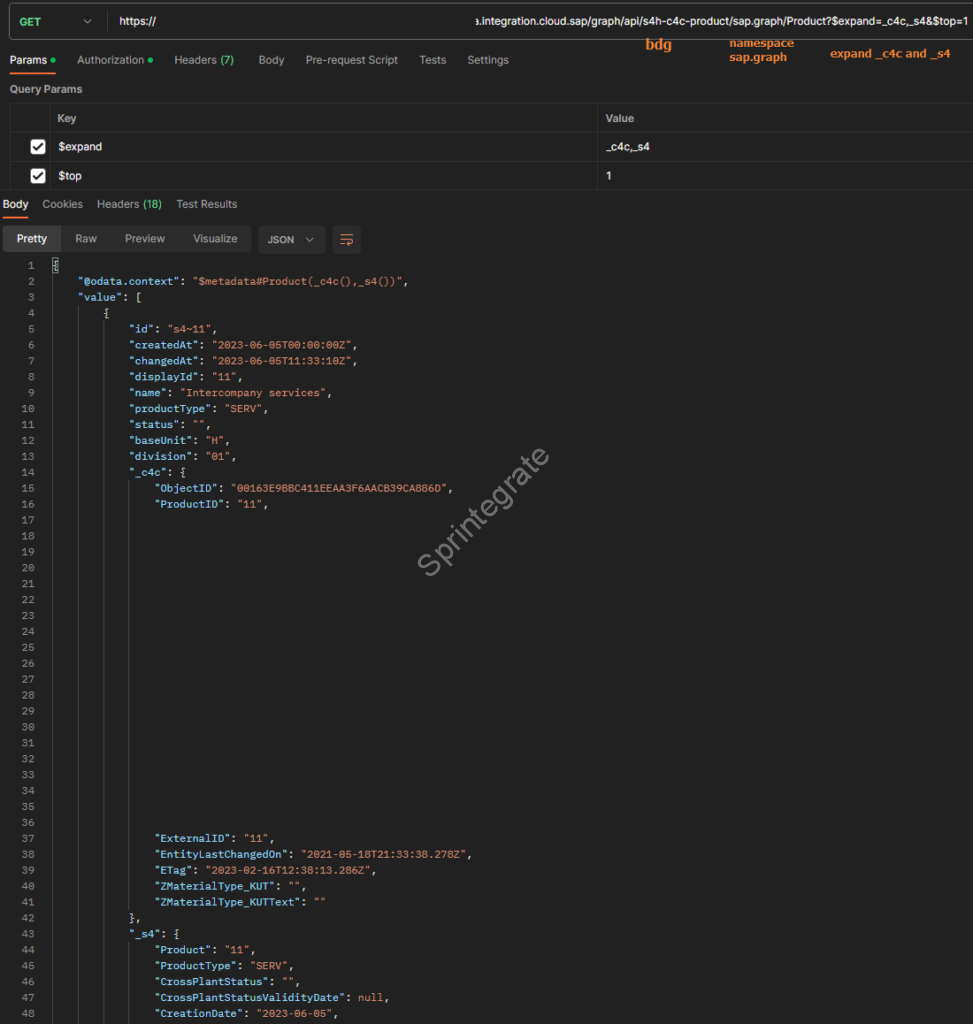973x1024 pixels.
Task: Go to the Tests tab
Action: click(x=432, y=60)
